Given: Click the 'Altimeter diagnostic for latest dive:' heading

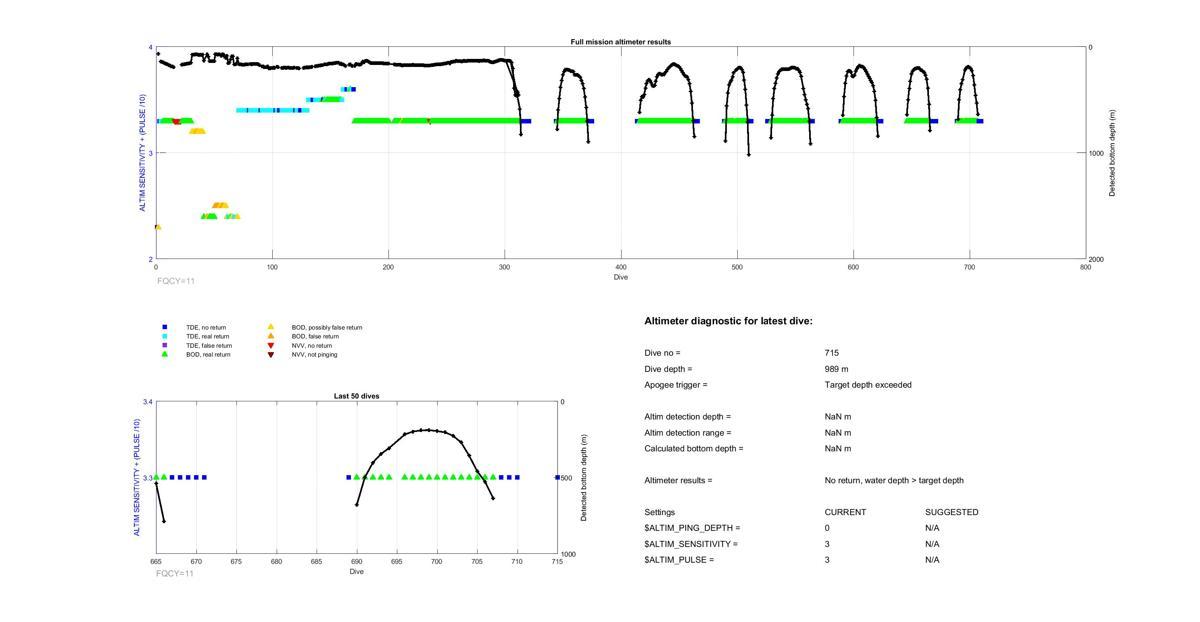Looking at the screenshot, I should (728, 321).
